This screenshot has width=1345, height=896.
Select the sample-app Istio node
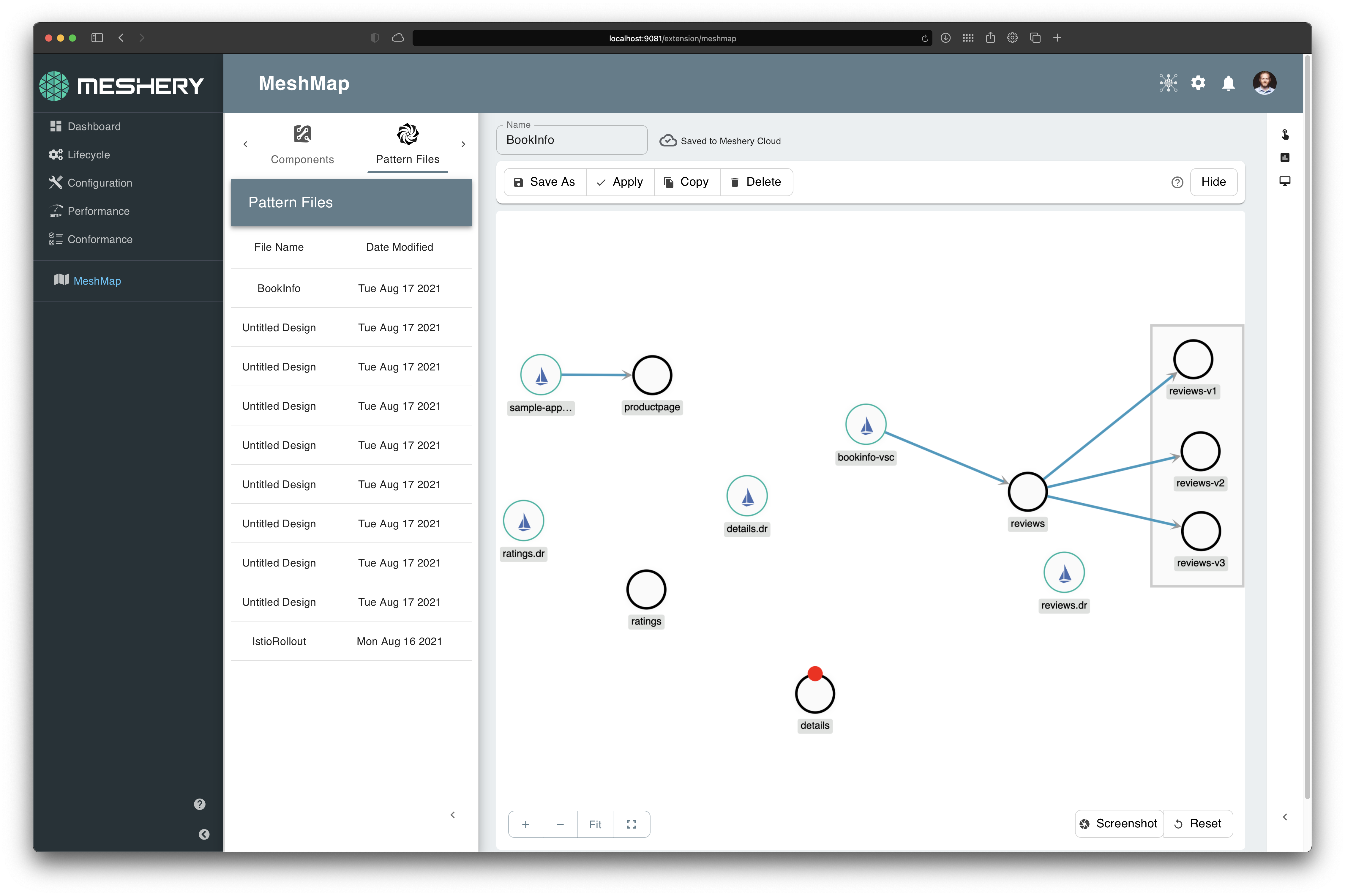click(x=541, y=375)
